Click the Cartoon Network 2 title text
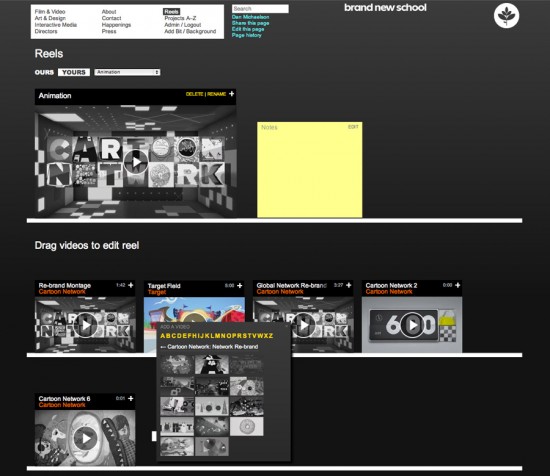This screenshot has height=476, width=550. pos(391,286)
